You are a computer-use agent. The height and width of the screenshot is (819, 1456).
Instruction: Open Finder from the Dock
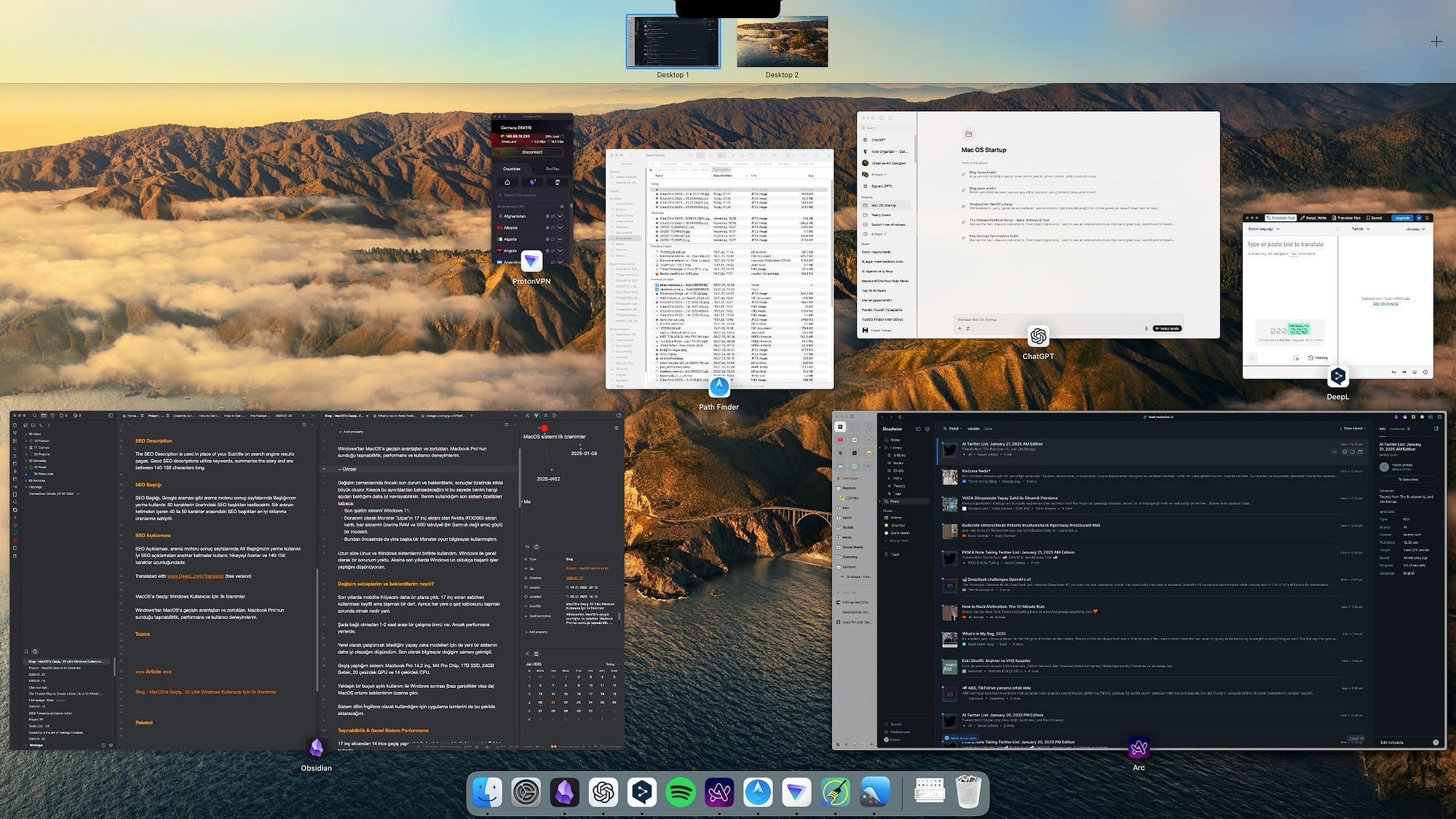[487, 792]
